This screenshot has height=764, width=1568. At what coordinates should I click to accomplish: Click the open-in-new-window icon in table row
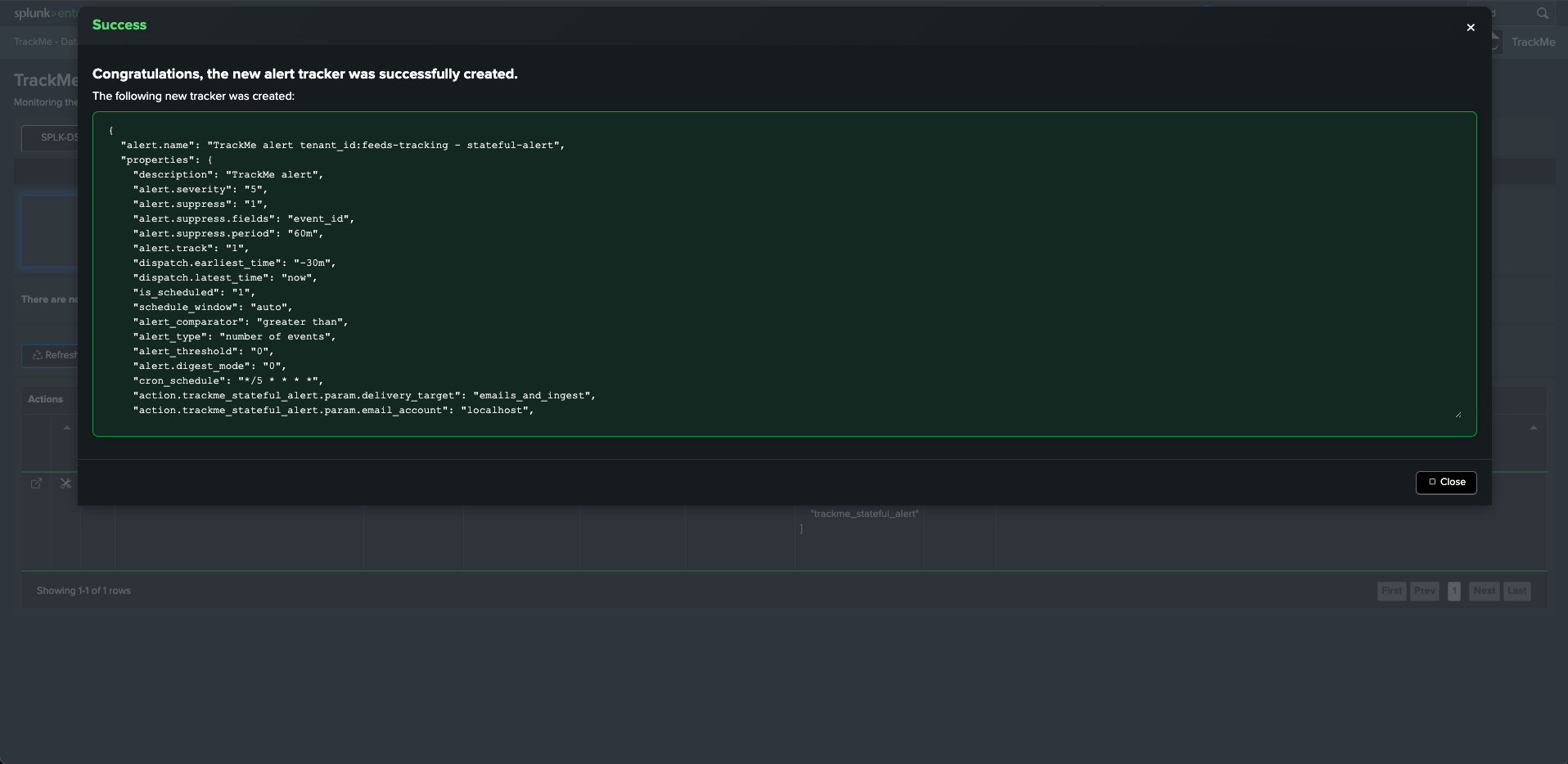coord(36,483)
